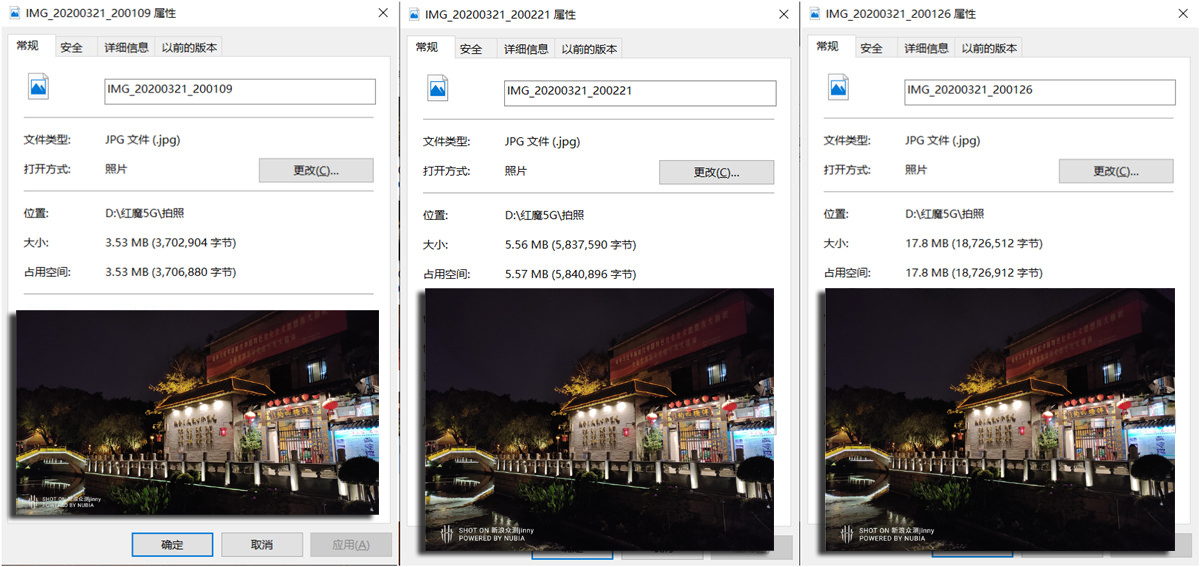
Task: Click the 更改(C)... button in IMG_20200321_200109 window
Action: pyautogui.click(x=316, y=170)
